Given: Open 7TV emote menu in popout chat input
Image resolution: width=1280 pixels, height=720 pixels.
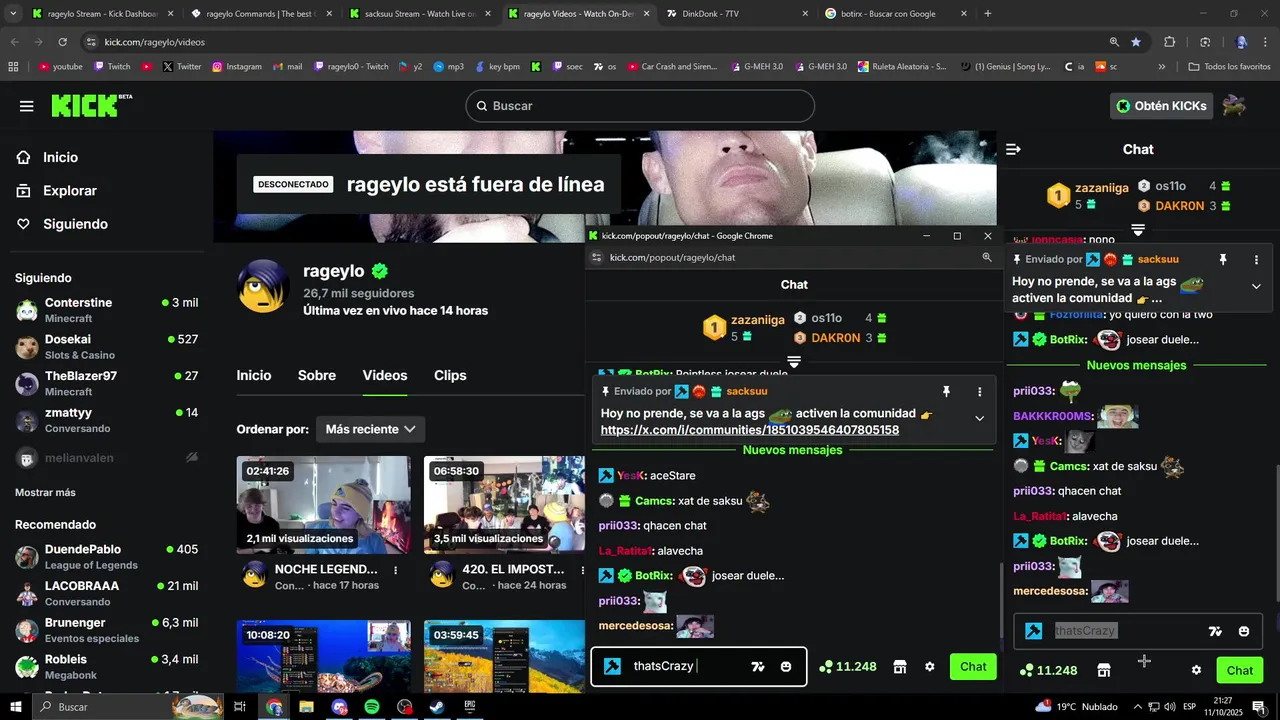Looking at the screenshot, I should tap(758, 667).
